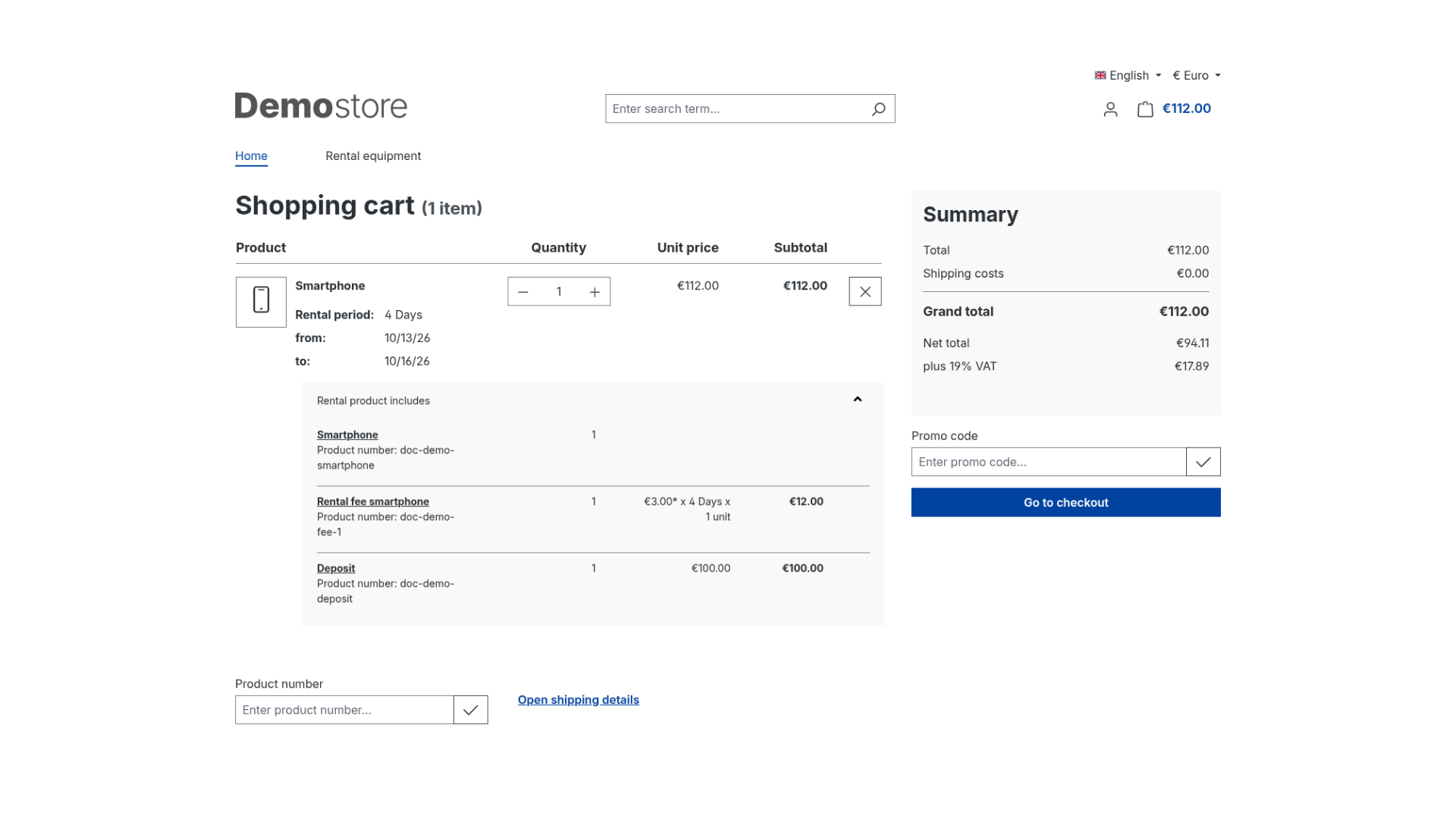Screen dimensions: 1456x819
Task: Click the bold Smartphone cart item title
Action: (330, 286)
